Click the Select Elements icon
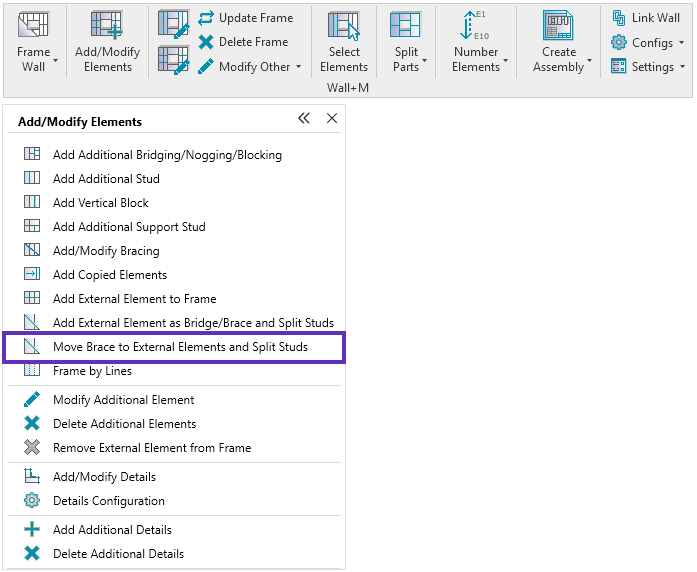The width and height of the screenshot is (697, 572). click(x=344, y=27)
